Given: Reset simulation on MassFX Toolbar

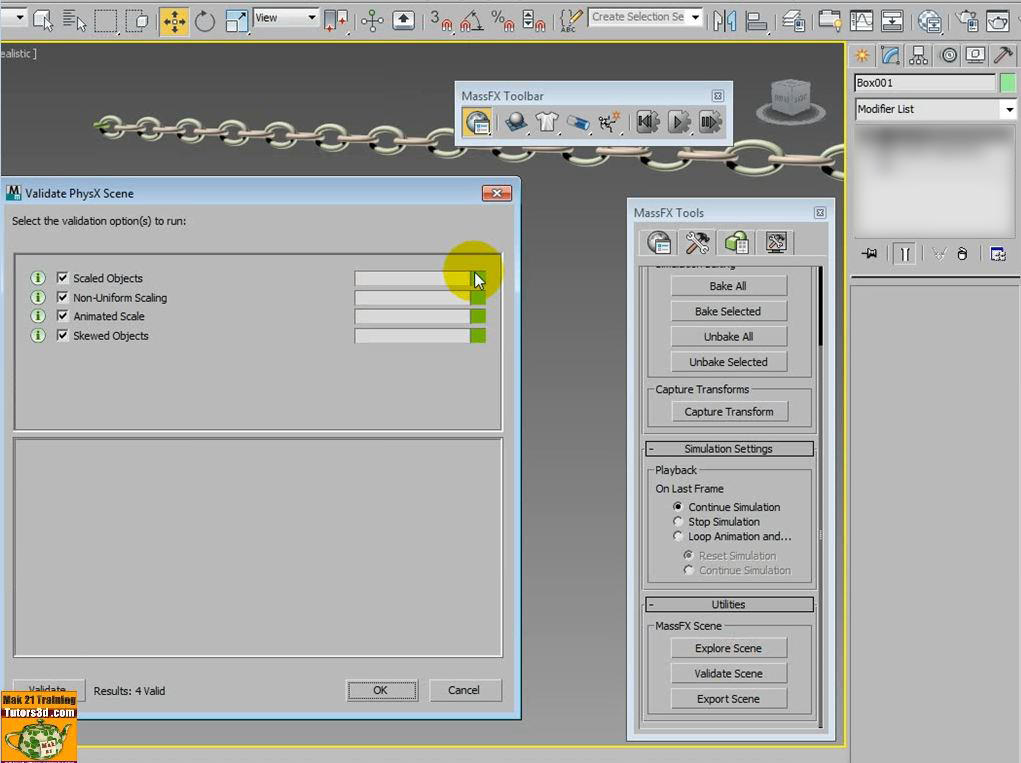Looking at the screenshot, I should (x=647, y=122).
